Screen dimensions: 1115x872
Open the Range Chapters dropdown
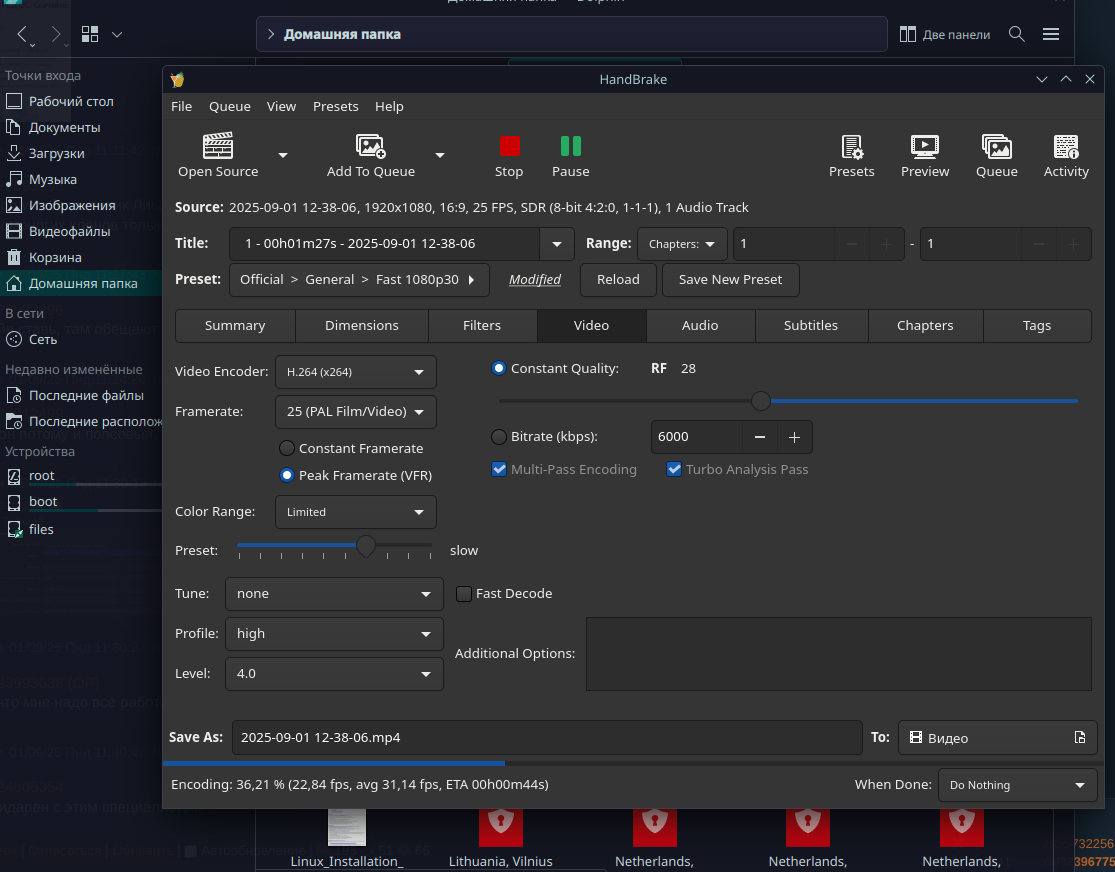682,244
